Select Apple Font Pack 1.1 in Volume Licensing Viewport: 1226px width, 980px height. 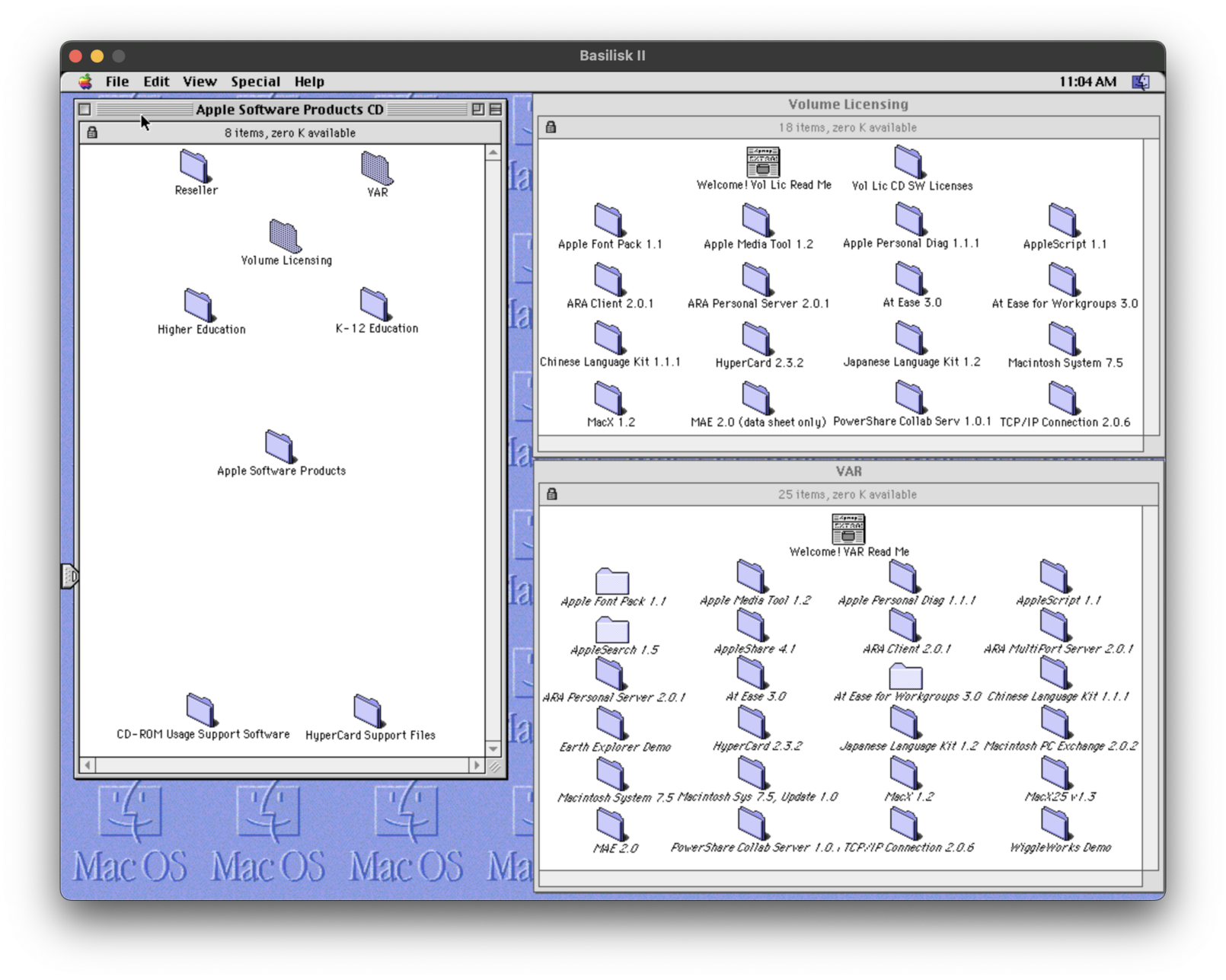609,219
